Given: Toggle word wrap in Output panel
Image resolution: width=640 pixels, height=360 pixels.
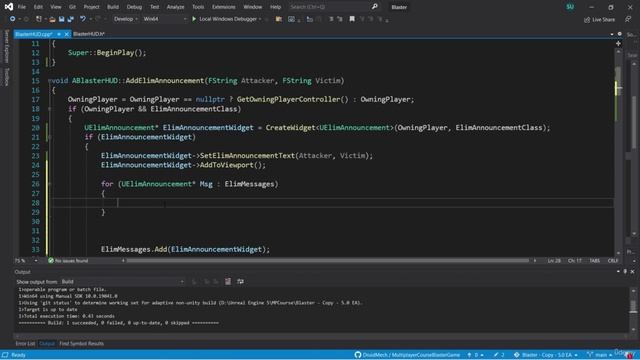Looking at the screenshot, I should pyautogui.click(x=240, y=282).
